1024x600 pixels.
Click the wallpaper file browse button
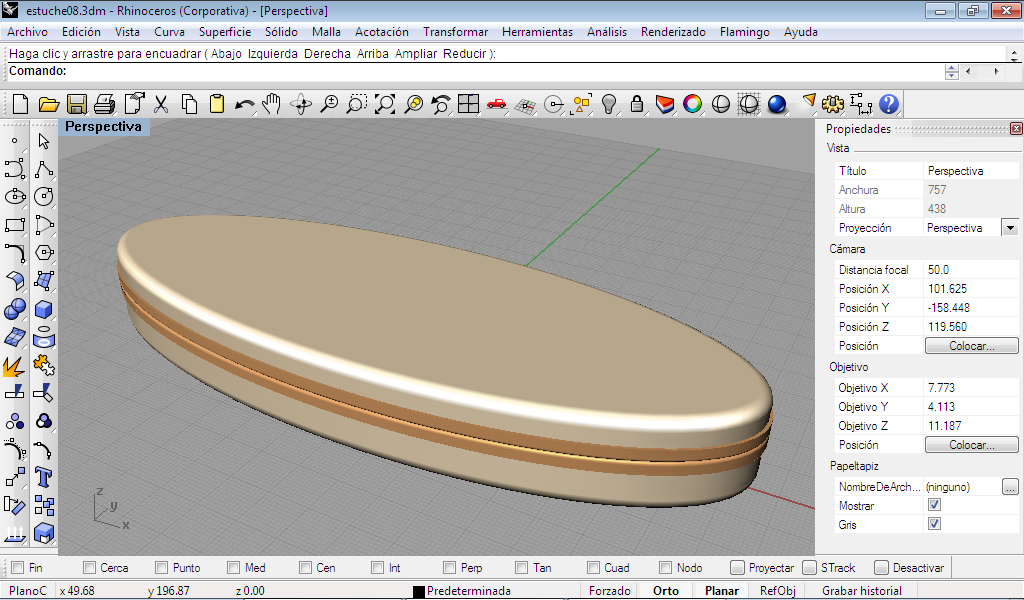point(1010,487)
